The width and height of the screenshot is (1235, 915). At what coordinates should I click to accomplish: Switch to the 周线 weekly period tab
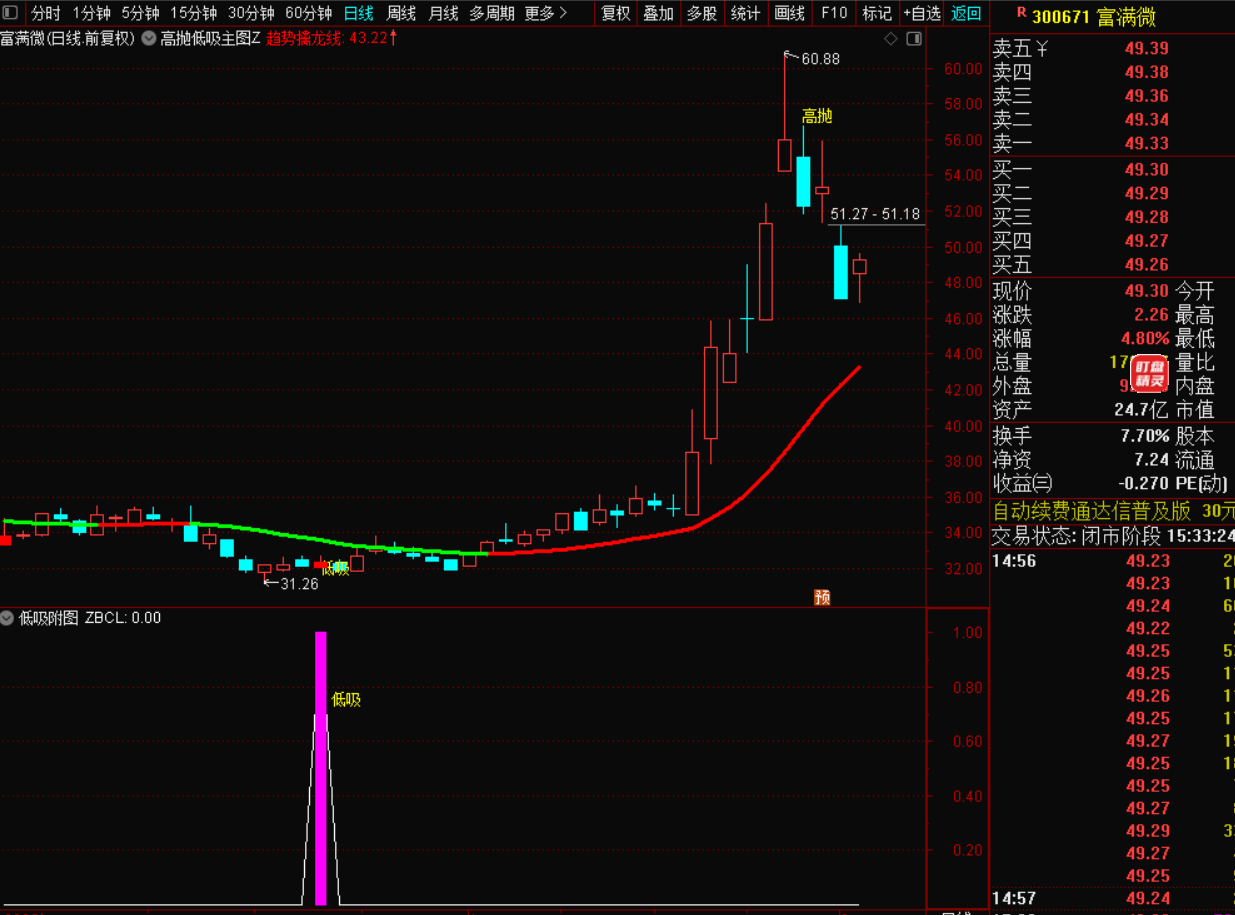[401, 14]
